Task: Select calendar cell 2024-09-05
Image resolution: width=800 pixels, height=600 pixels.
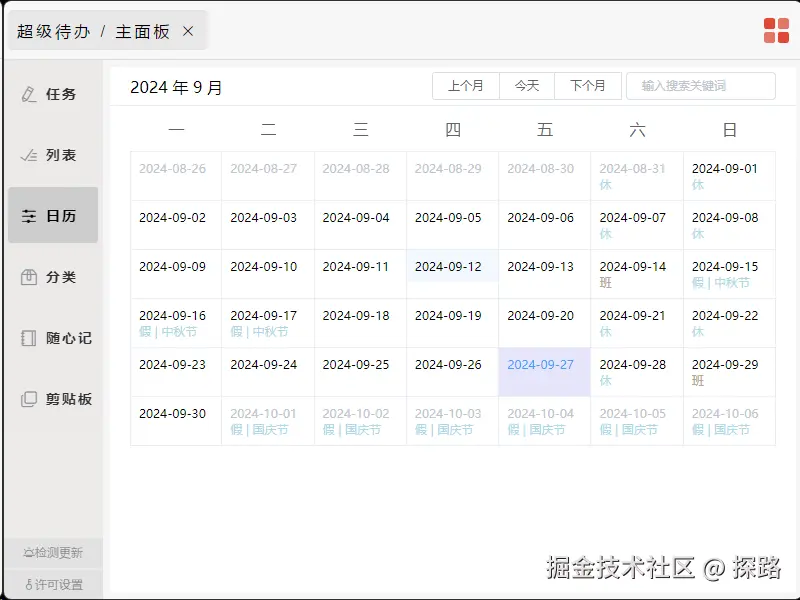Action: coord(452,225)
